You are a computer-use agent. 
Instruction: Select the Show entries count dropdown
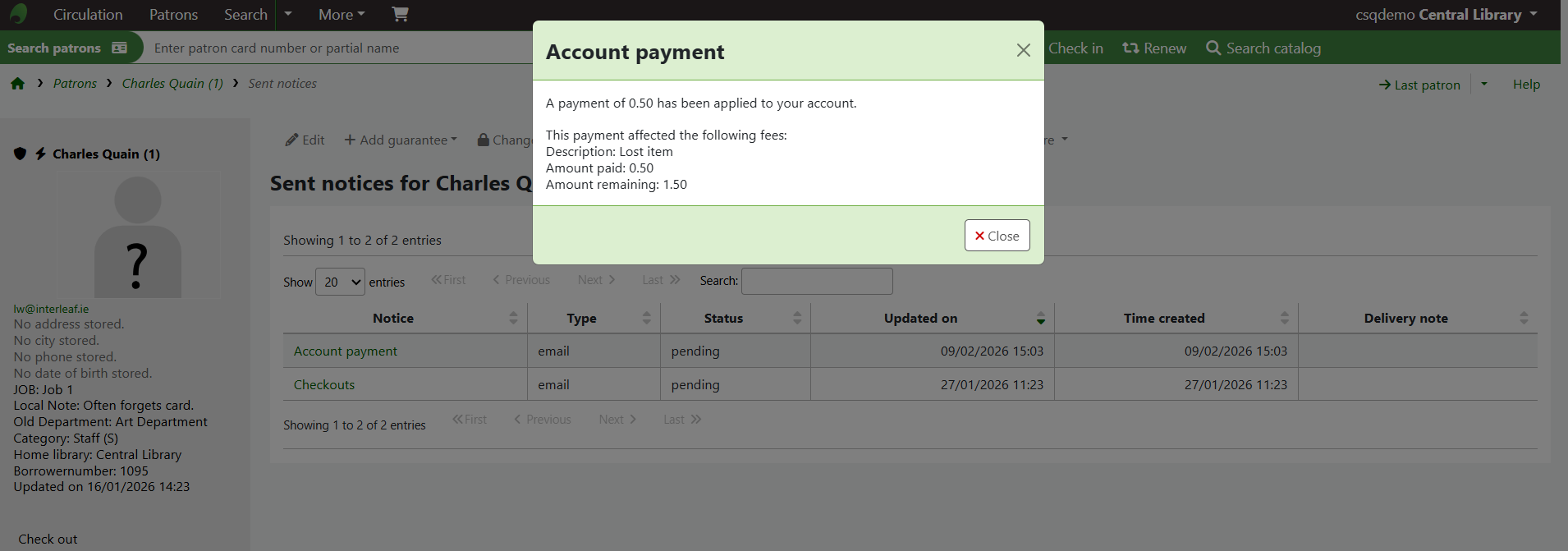[340, 282]
